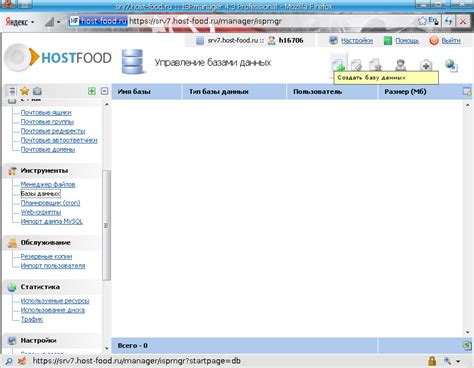Open the Яндекс dropdown in browser toolbar

pos(20,22)
